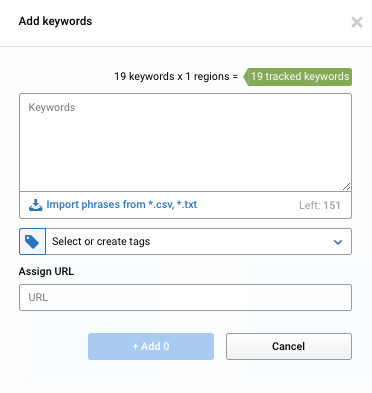
Task: Click the Add keywords dialog title
Action: [55, 21]
